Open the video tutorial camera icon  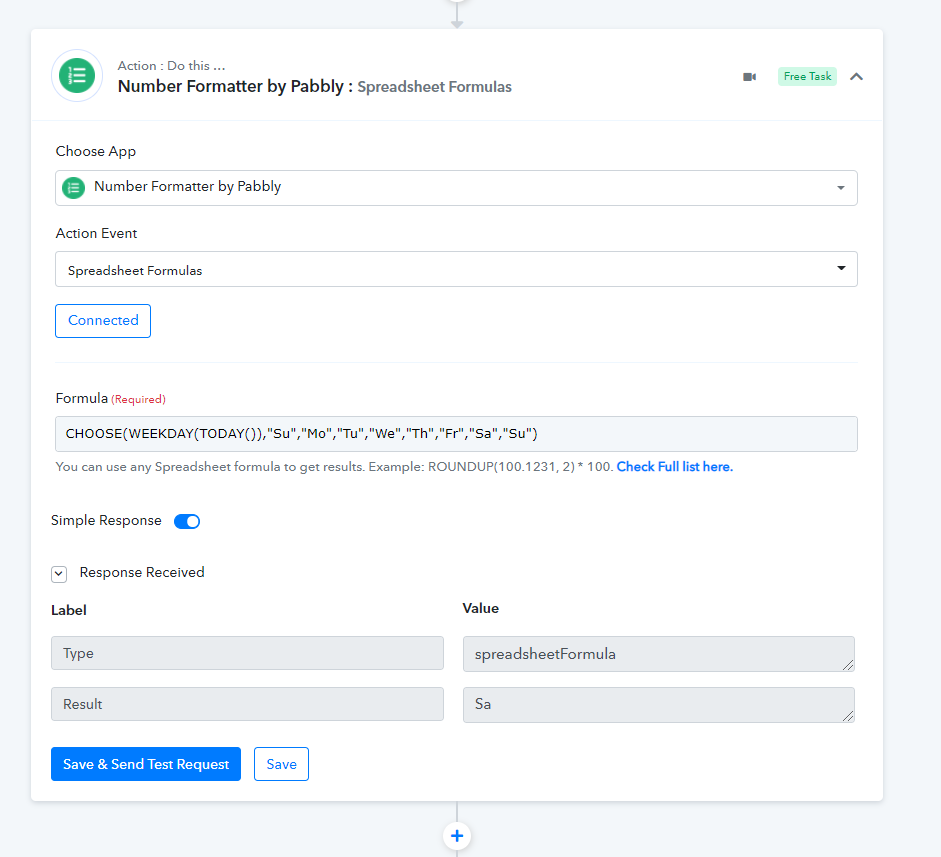click(750, 77)
